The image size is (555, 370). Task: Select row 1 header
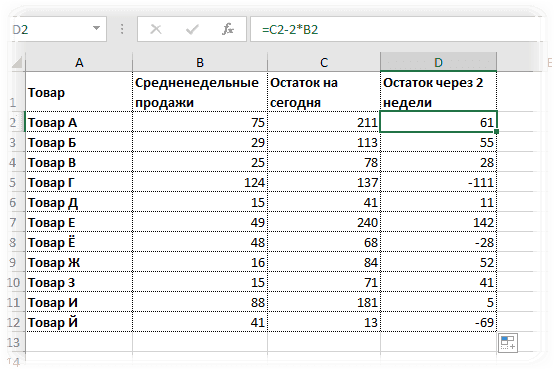[16, 92]
